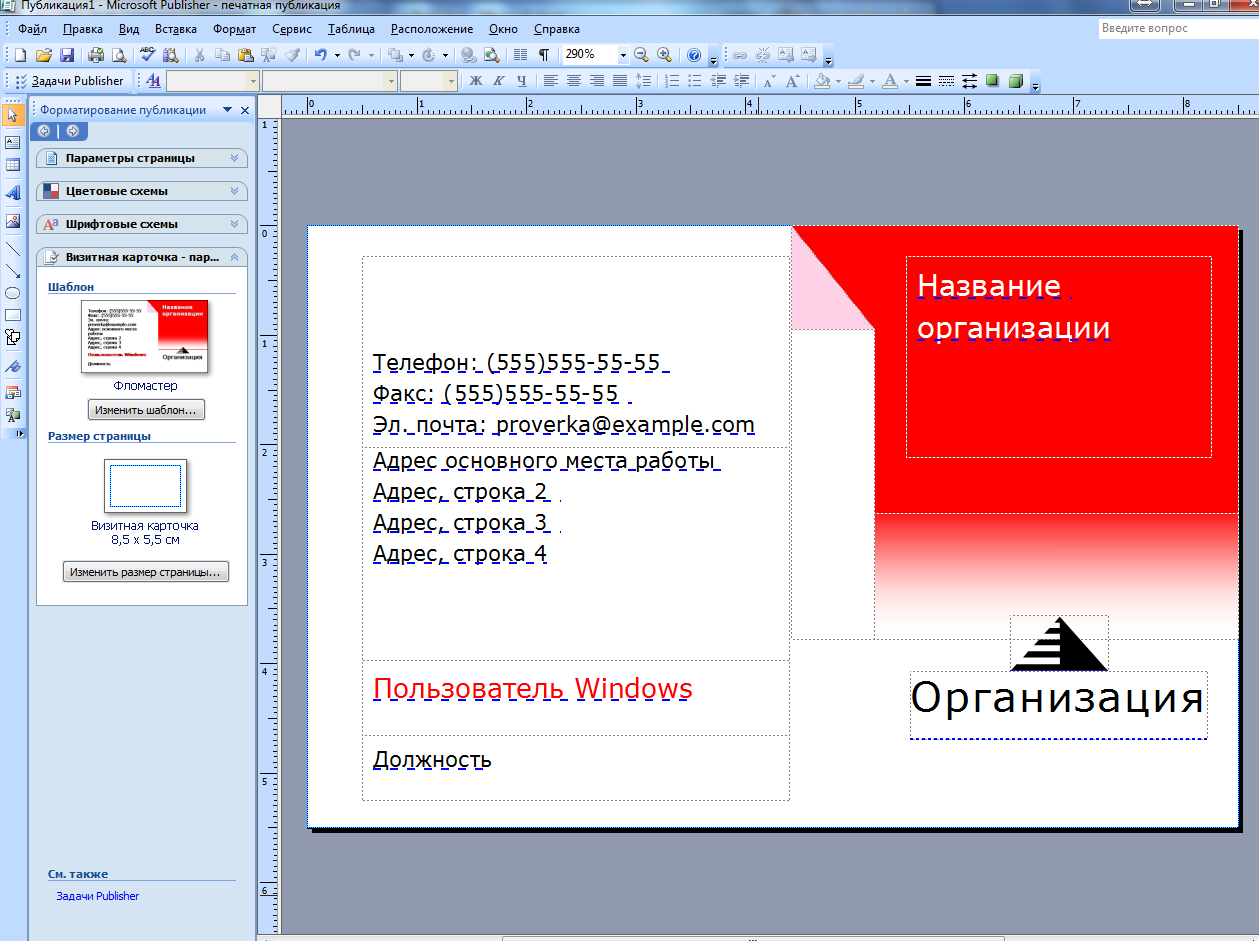Open the task pane title dropdown arrow

(228, 110)
